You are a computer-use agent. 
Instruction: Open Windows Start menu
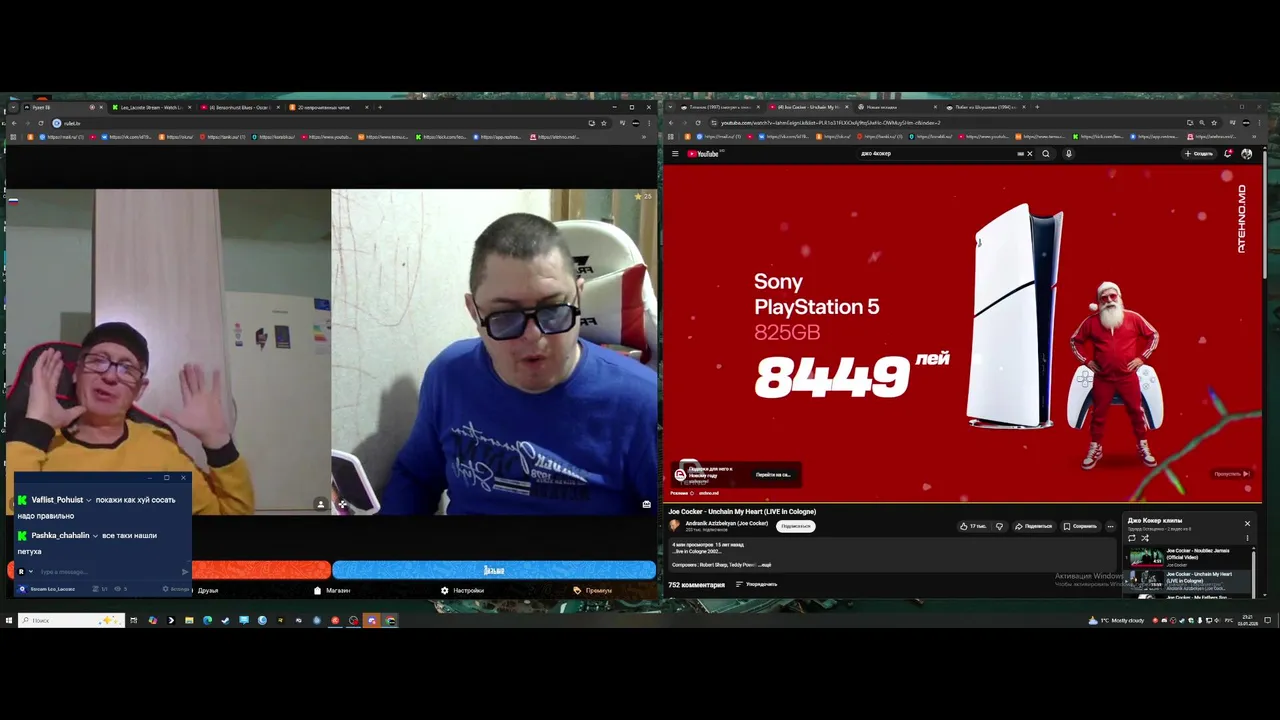8,620
